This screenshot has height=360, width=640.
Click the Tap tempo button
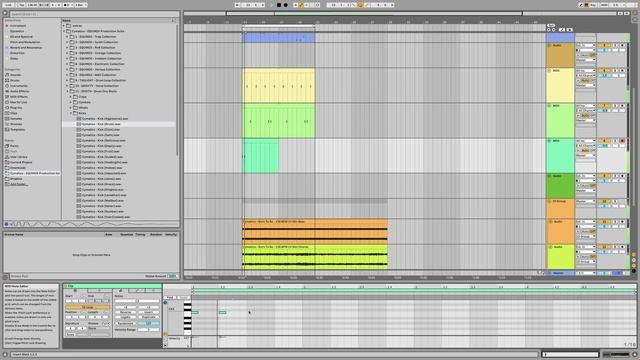tap(23, 5)
